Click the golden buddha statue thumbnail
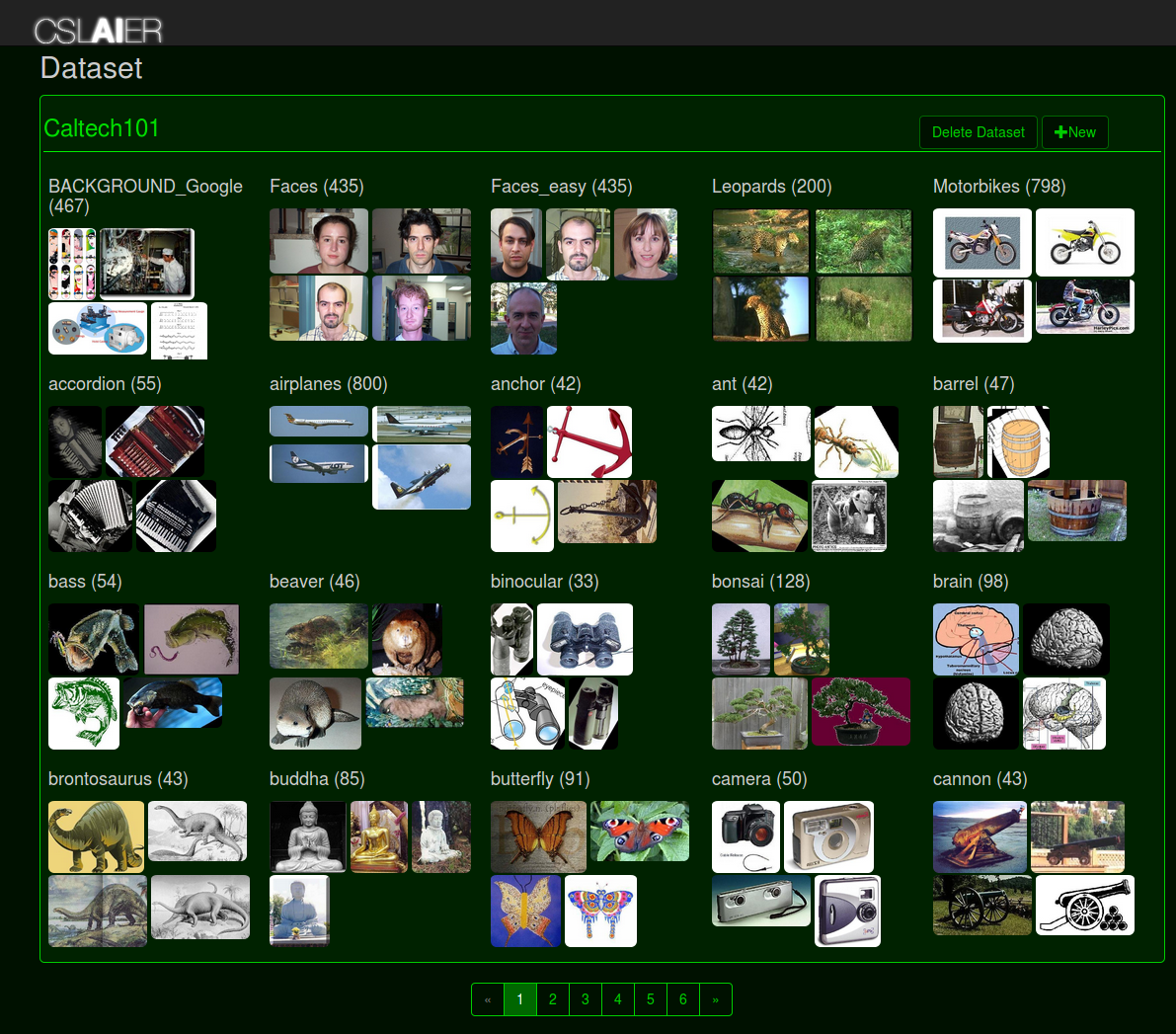Image resolution: width=1176 pixels, height=1034 pixels. pyautogui.click(x=379, y=836)
